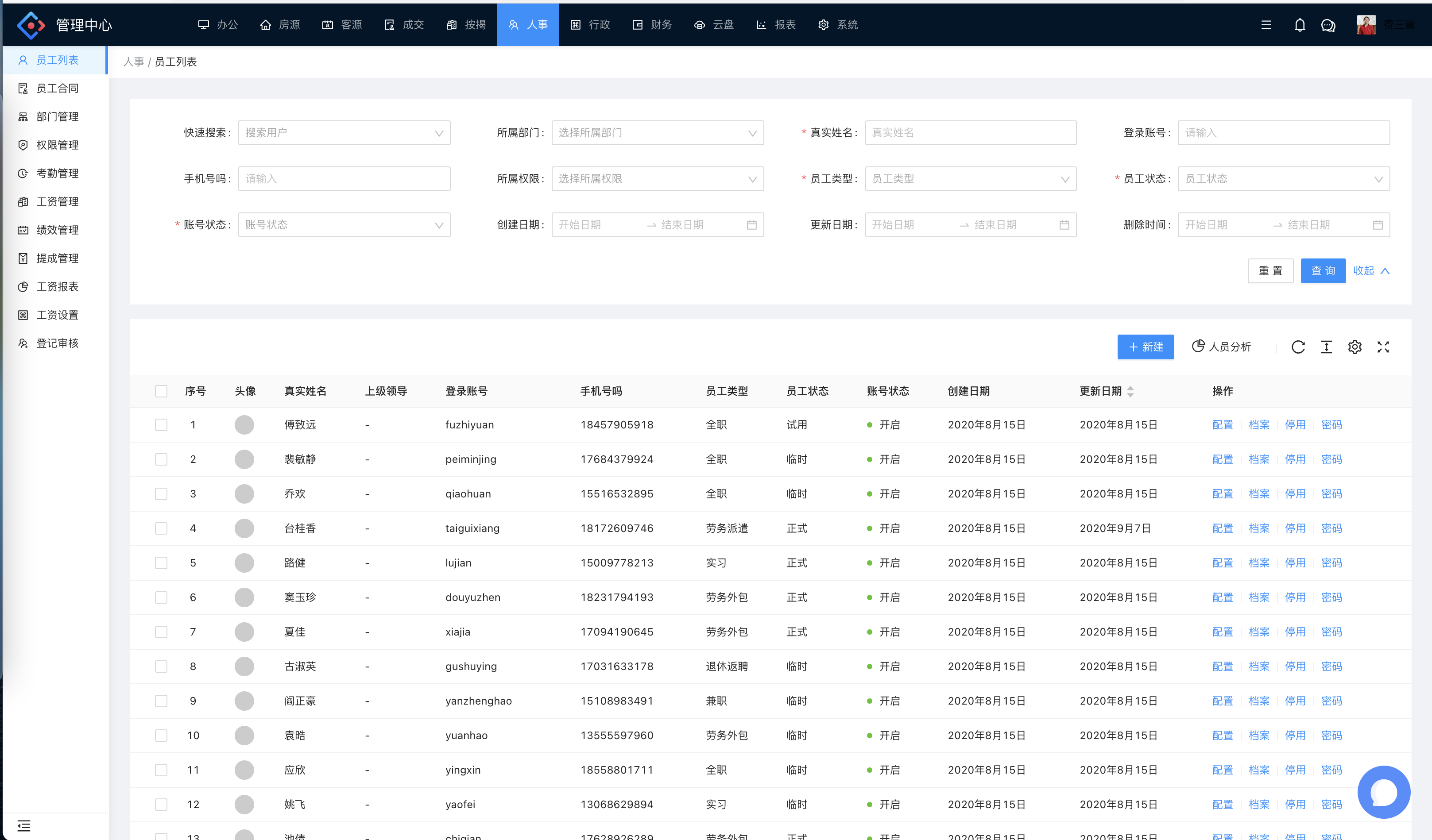The image size is (1432, 840).
Task: Click the 新建 button
Action: [1146, 347]
